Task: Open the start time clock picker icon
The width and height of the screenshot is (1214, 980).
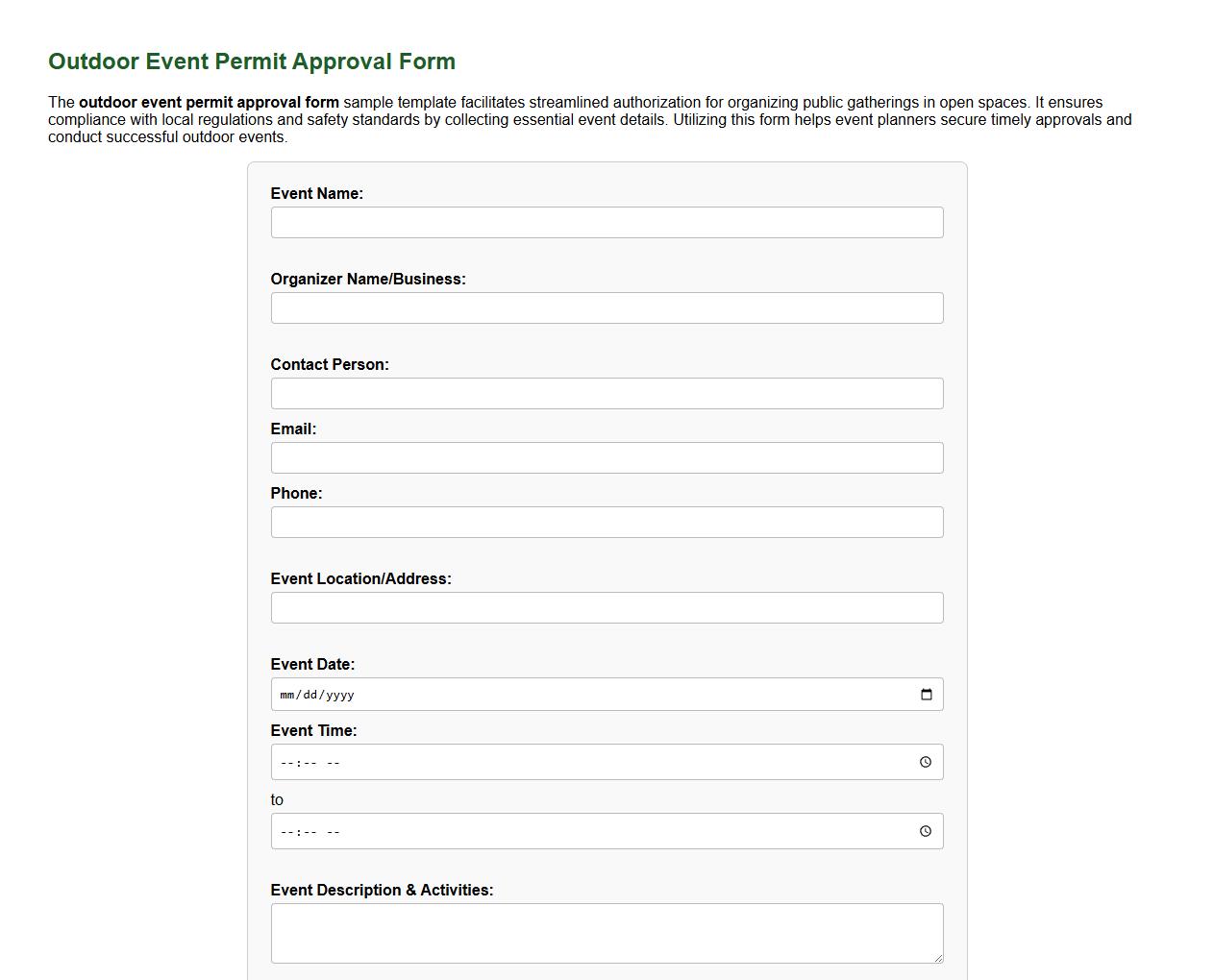Action: [x=926, y=761]
